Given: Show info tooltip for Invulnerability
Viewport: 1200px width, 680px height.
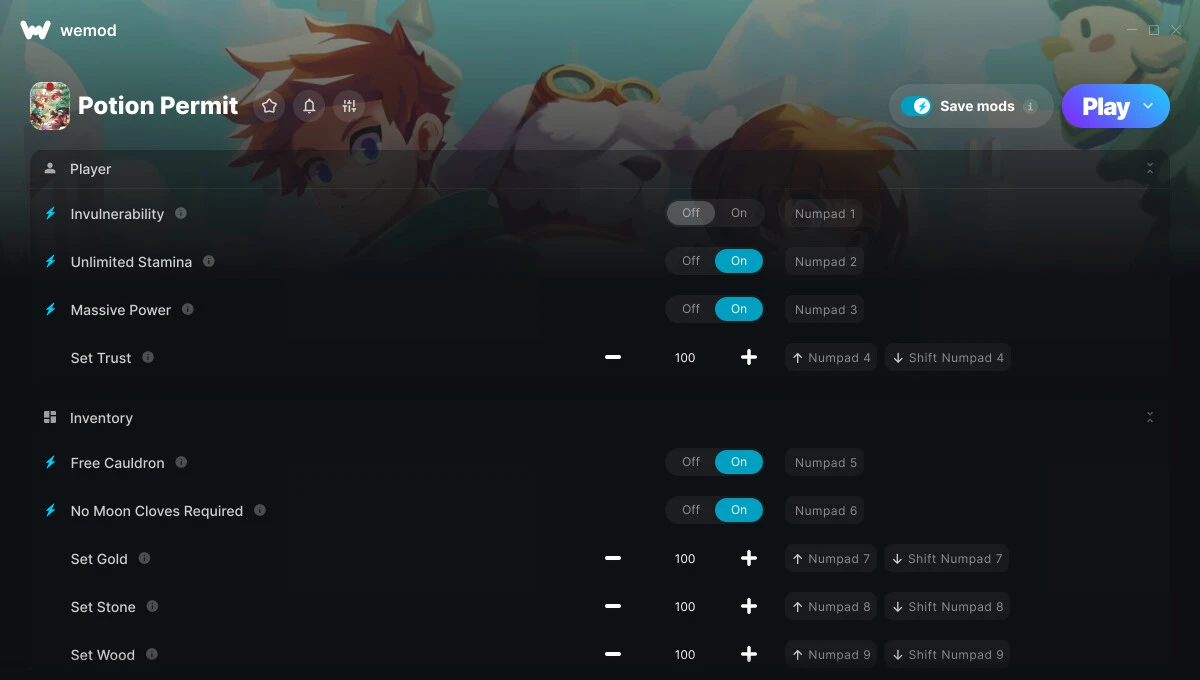Looking at the screenshot, I should click(x=181, y=213).
